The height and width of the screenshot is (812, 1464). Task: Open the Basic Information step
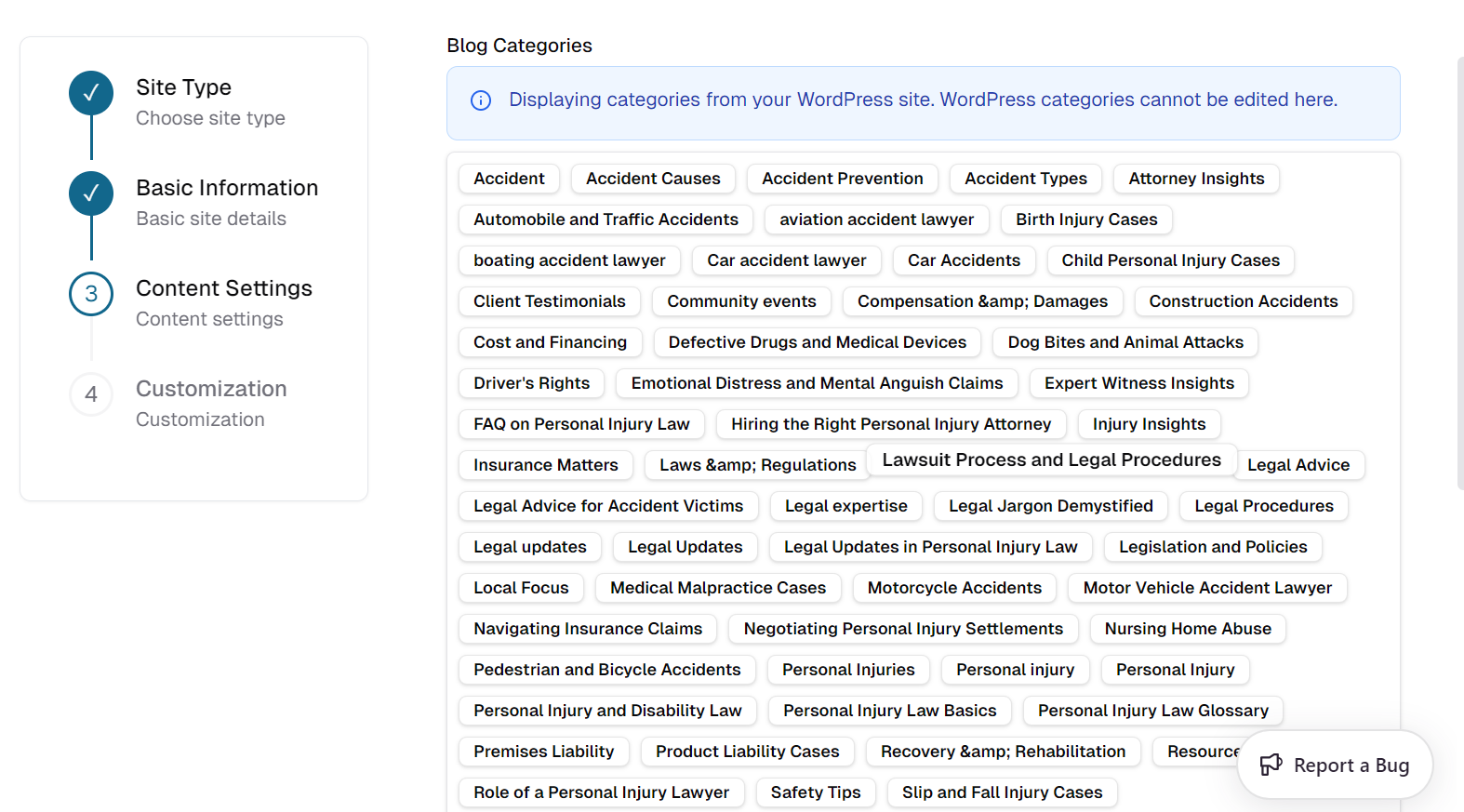point(227,188)
